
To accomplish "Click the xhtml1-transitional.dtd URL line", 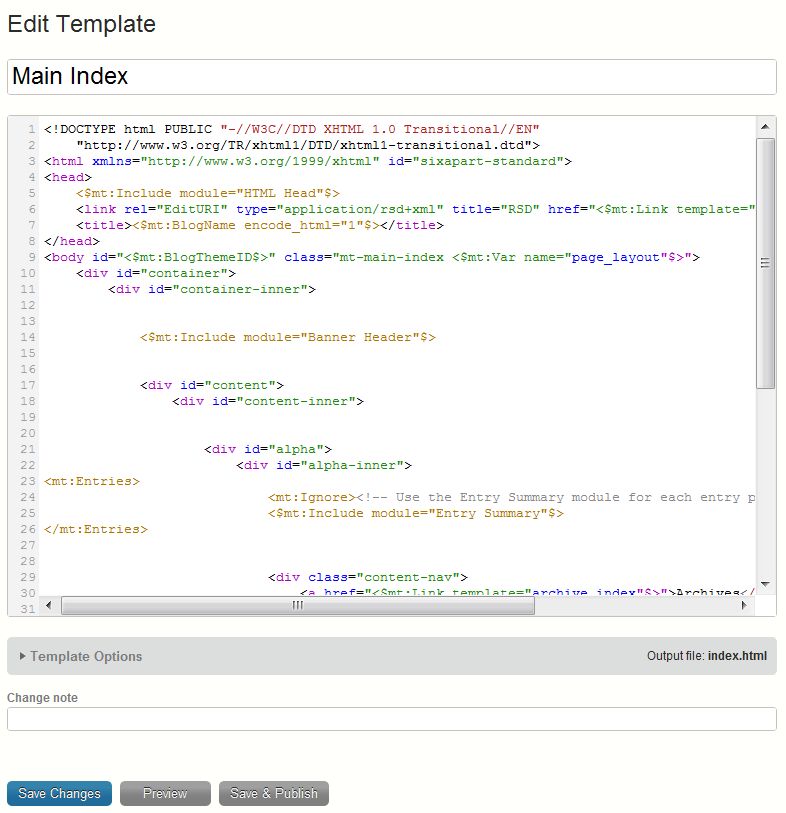I will tap(308, 145).
